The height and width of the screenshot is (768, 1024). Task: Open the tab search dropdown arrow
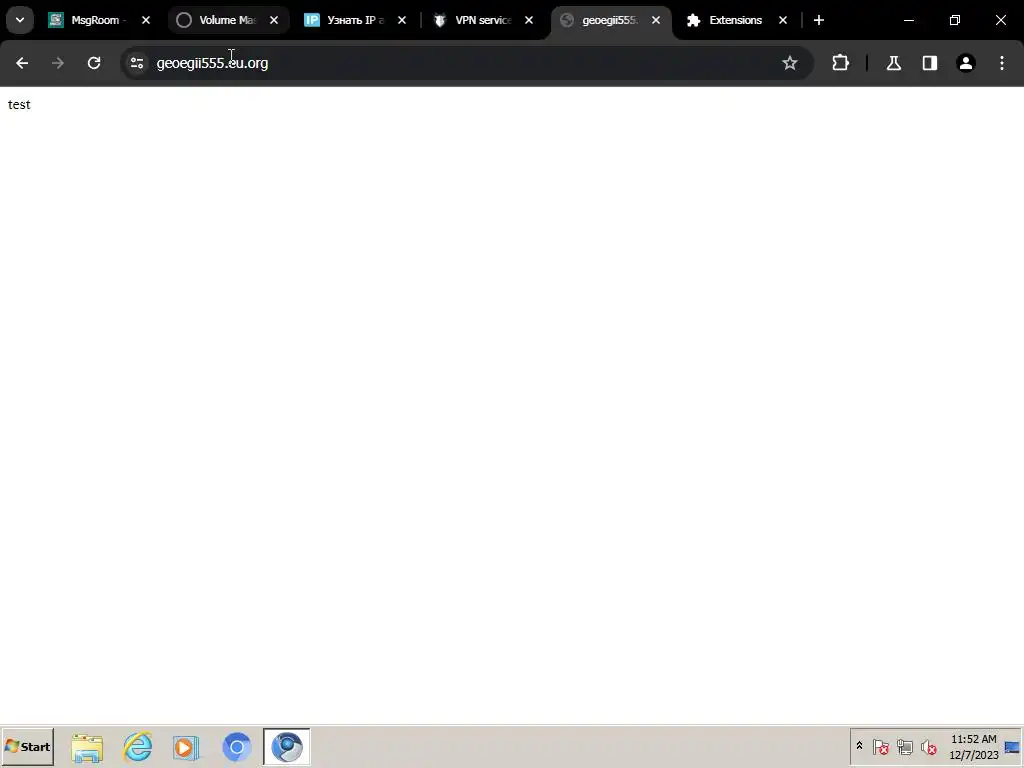20,20
